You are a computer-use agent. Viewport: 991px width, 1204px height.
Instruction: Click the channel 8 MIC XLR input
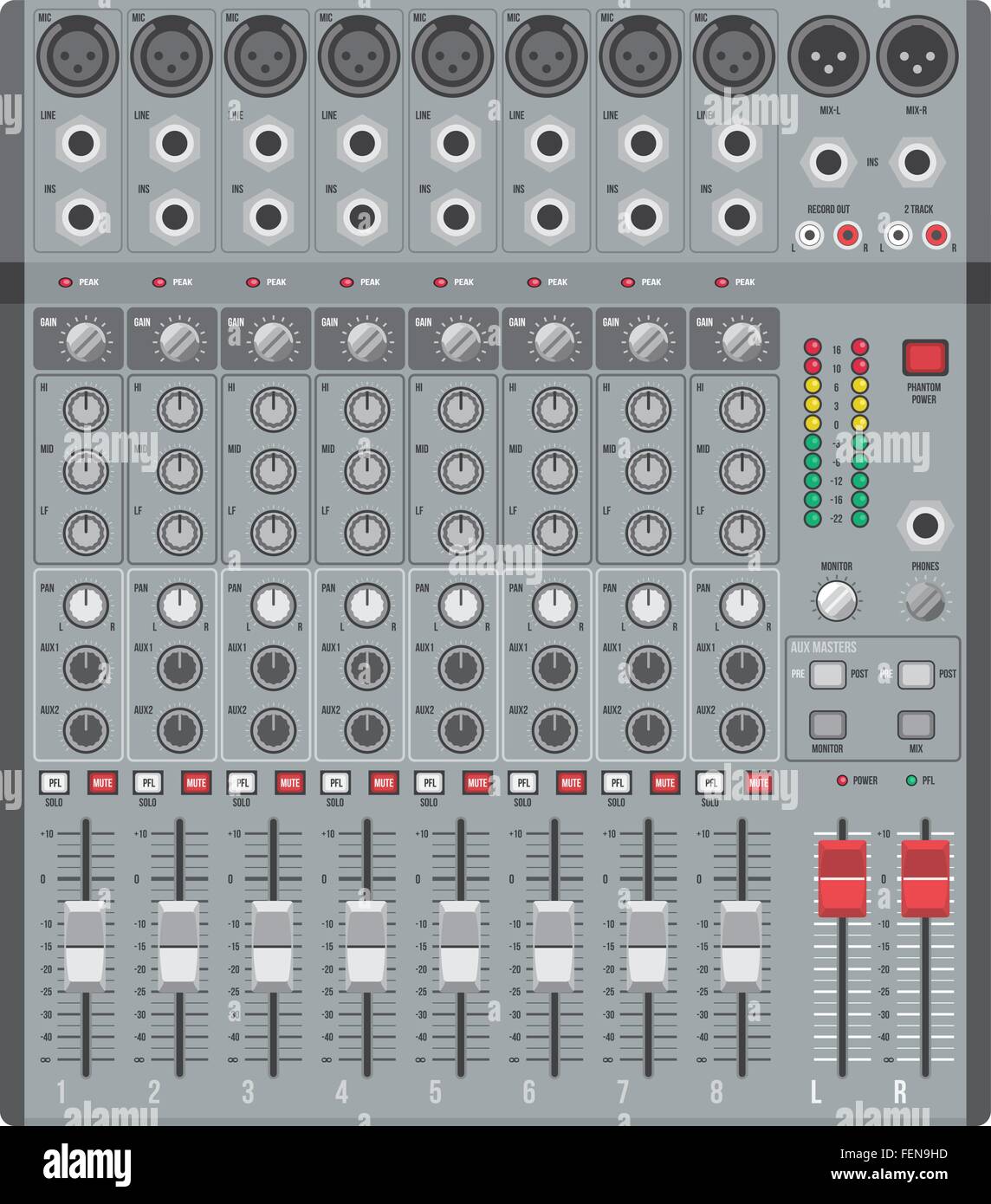[734, 55]
